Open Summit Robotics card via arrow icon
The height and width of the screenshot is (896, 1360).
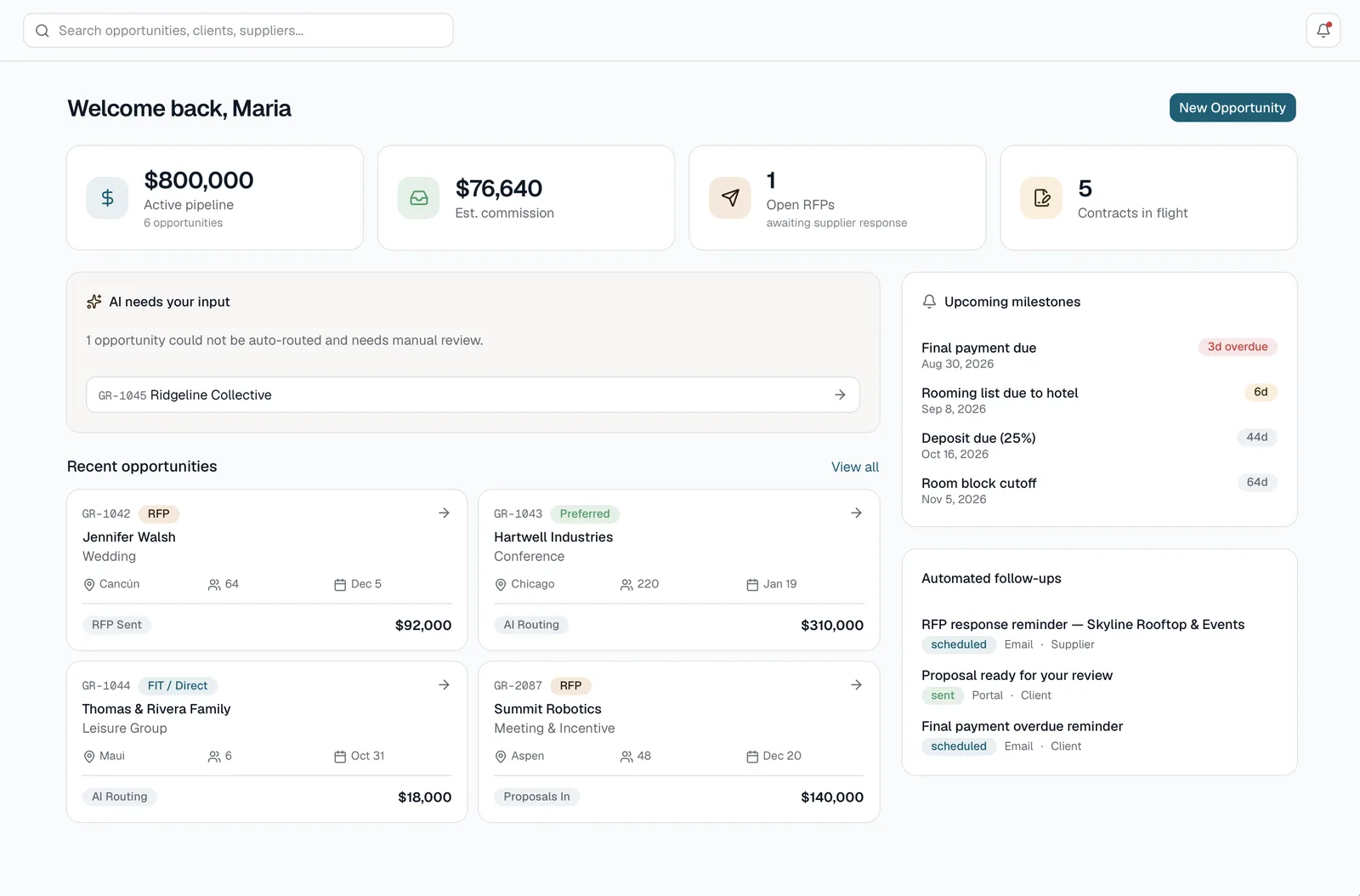[856, 685]
